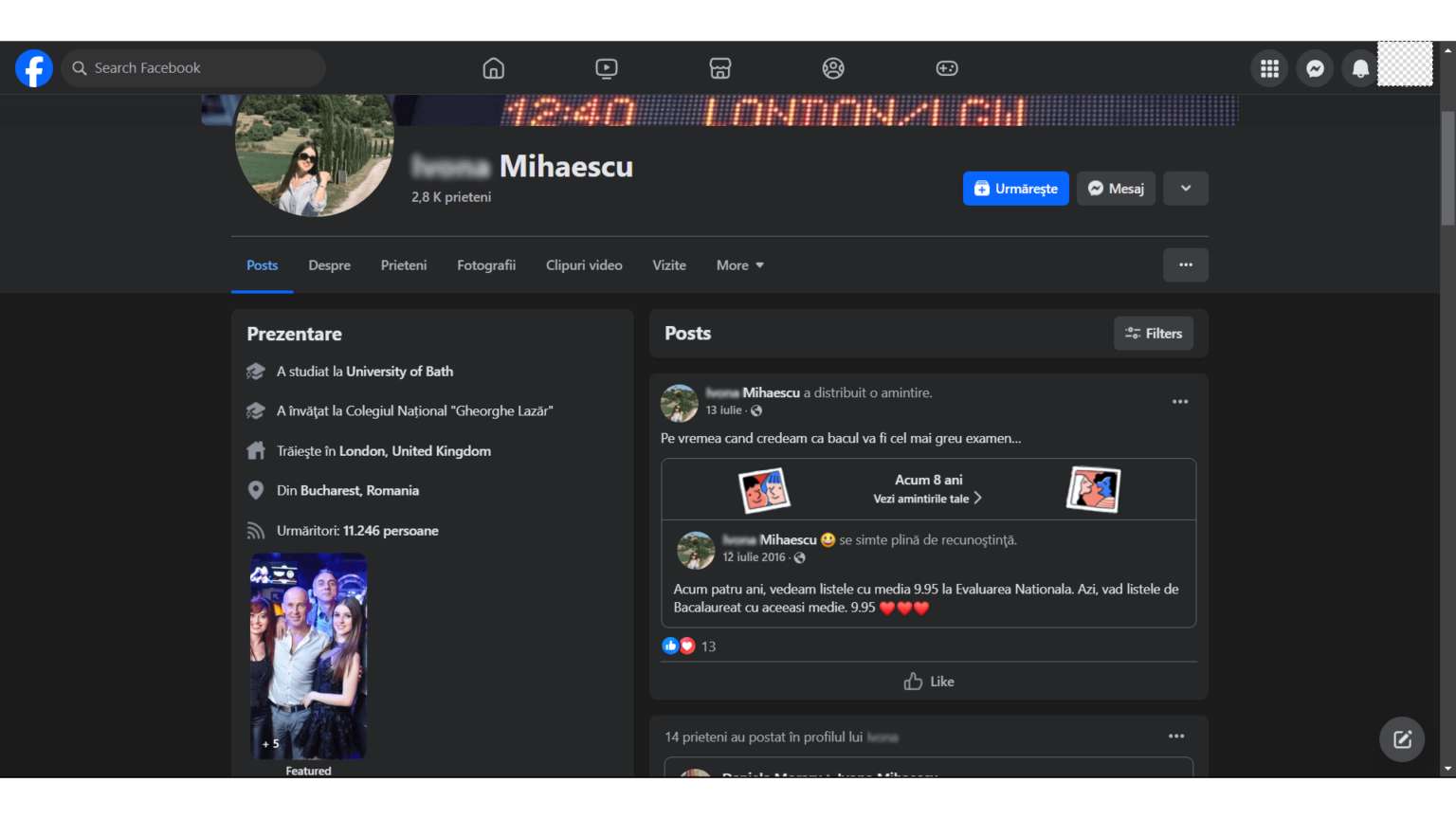Open the Groups icon
Image resolution: width=1456 pixels, height=819 pixels.
click(x=833, y=68)
